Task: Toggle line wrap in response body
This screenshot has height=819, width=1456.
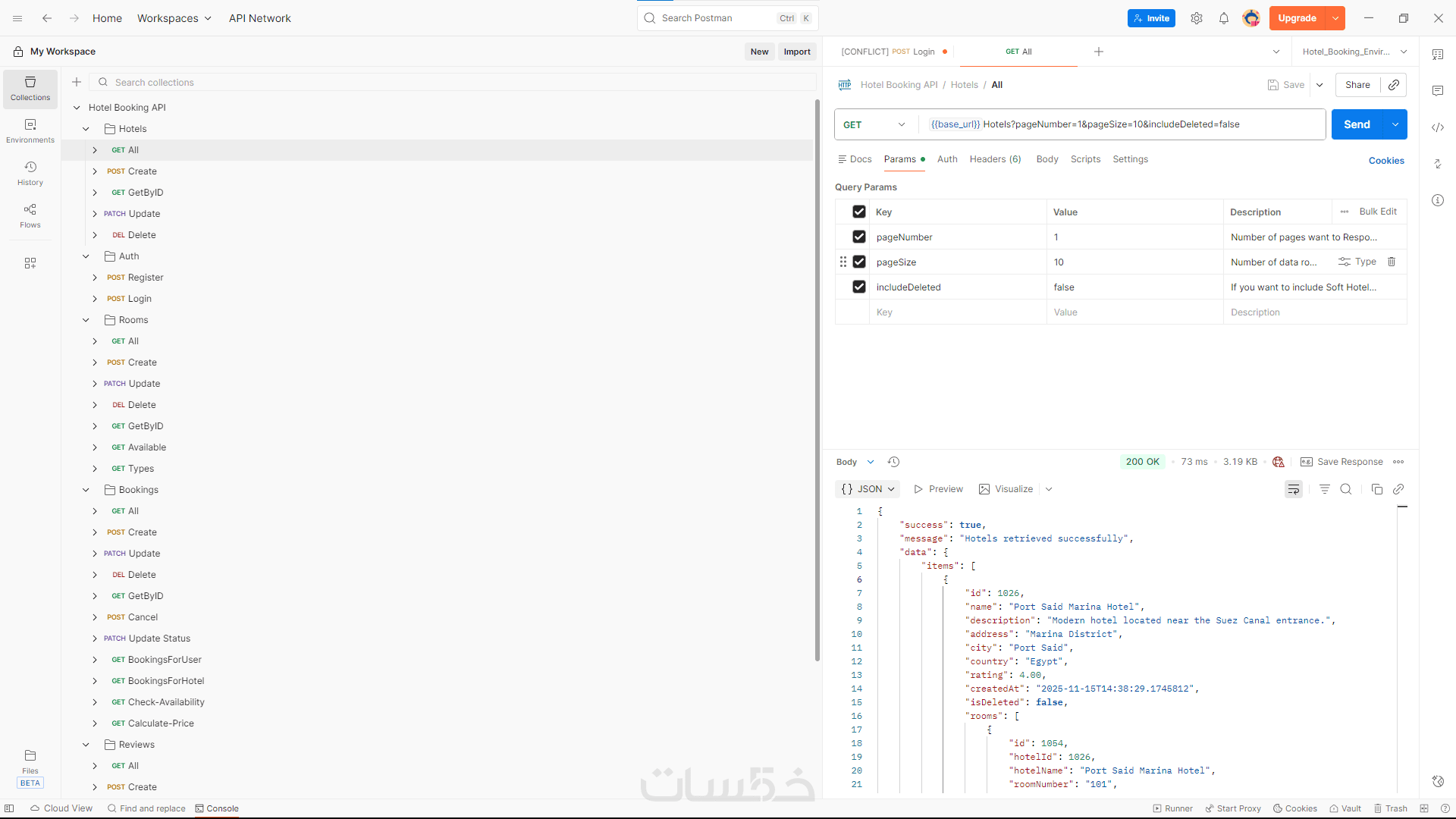Action: pyautogui.click(x=1294, y=489)
